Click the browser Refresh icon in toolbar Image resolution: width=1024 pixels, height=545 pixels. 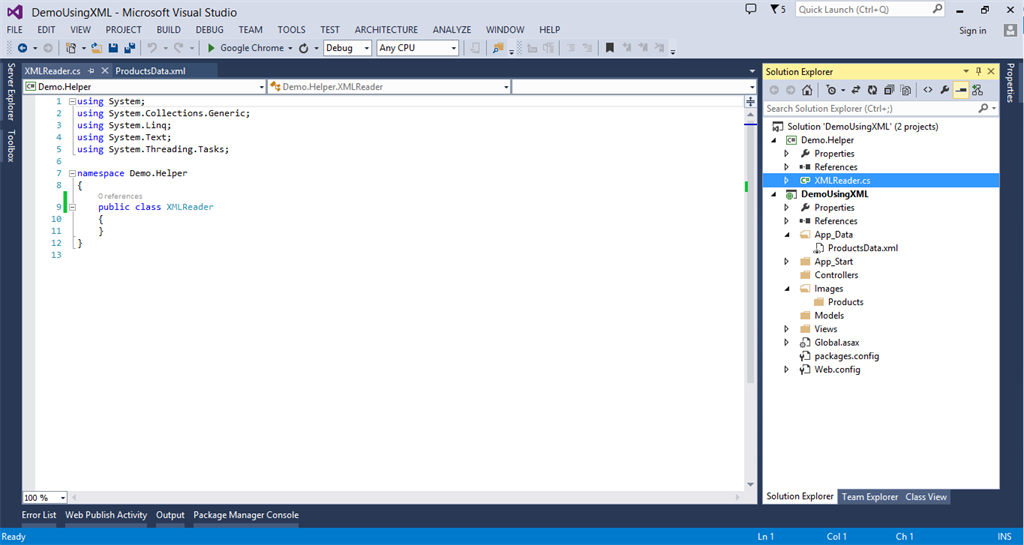304,48
